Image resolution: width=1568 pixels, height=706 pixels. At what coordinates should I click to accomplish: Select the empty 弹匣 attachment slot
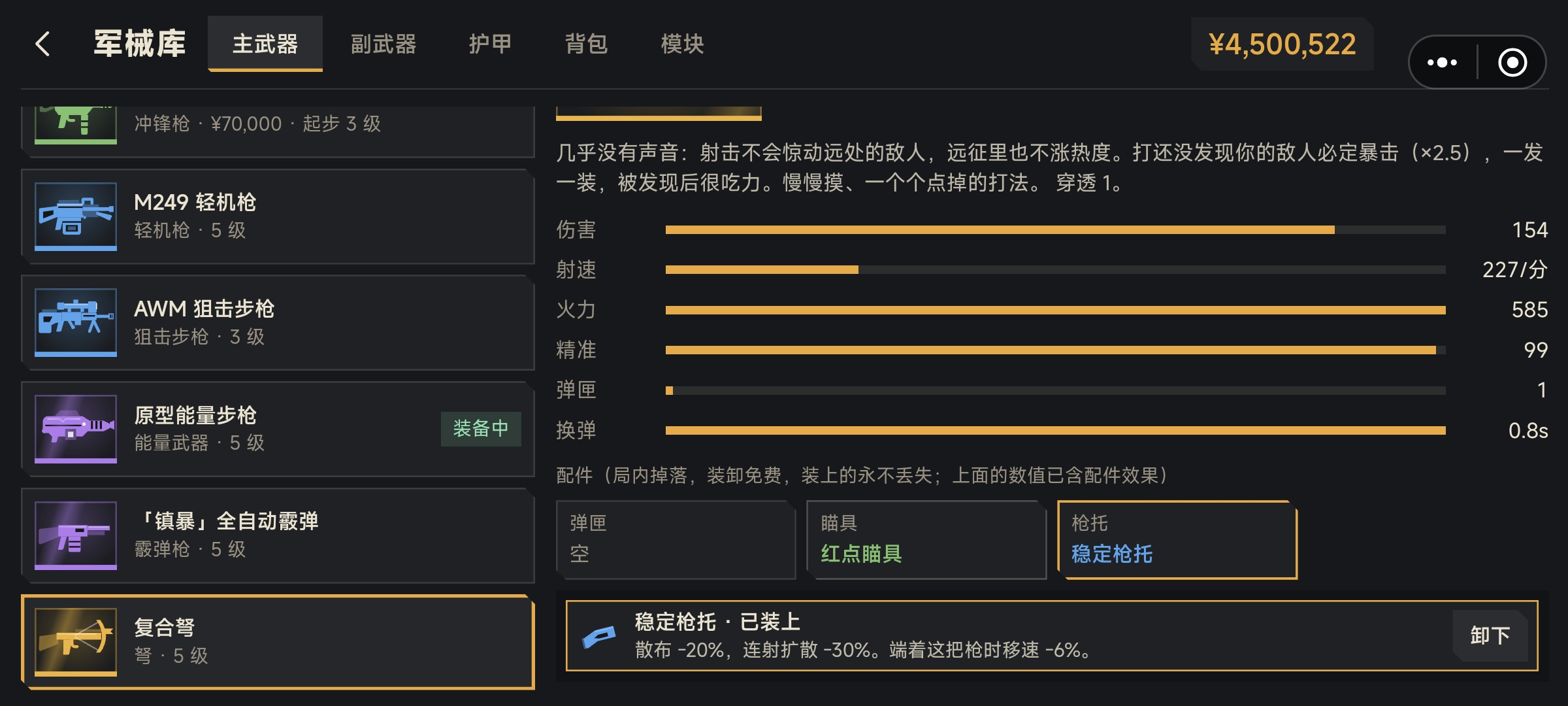(x=676, y=539)
